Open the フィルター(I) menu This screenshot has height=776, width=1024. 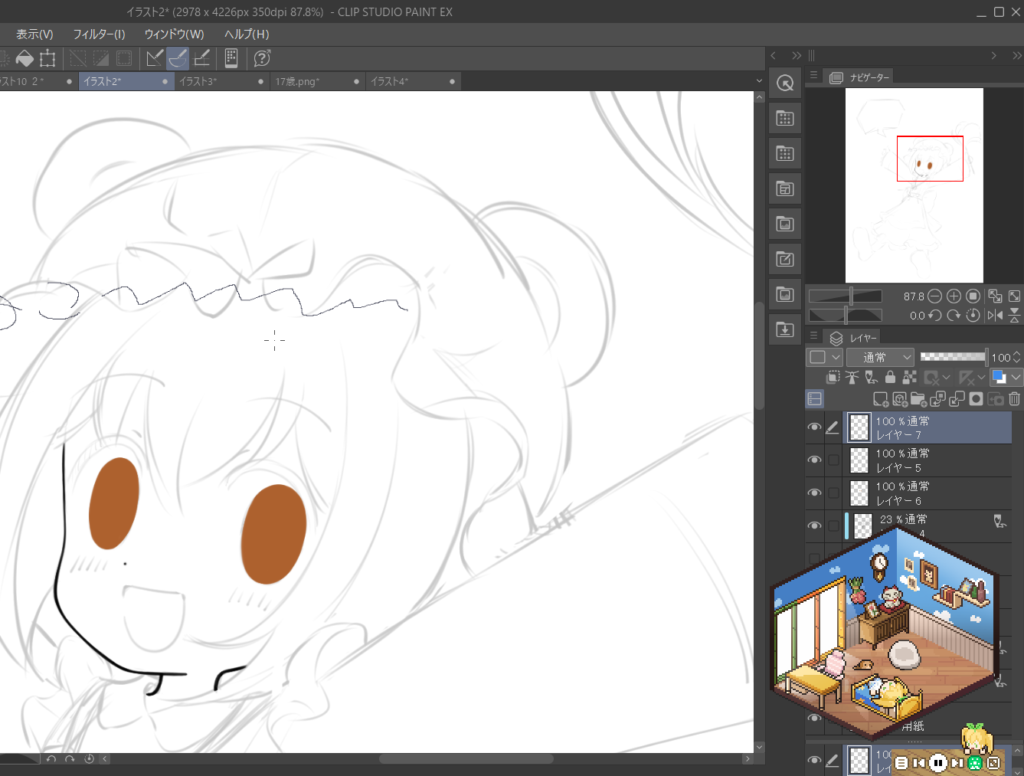coord(99,34)
